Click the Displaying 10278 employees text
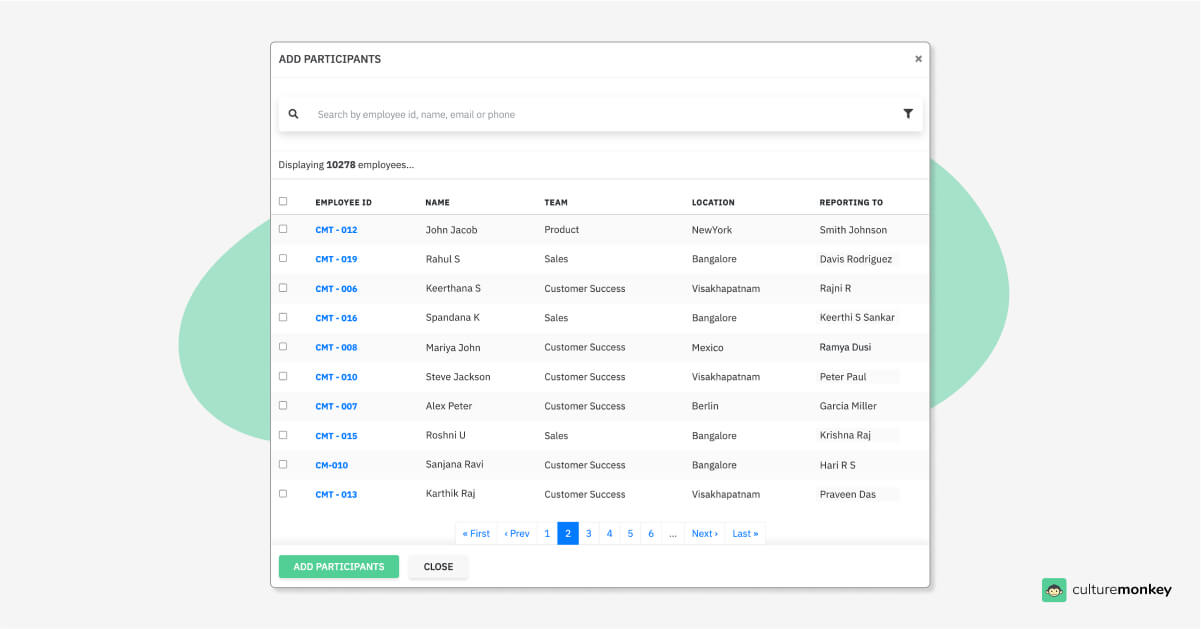The height and width of the screenshot is (629, 1201). [x=346, y=165]
